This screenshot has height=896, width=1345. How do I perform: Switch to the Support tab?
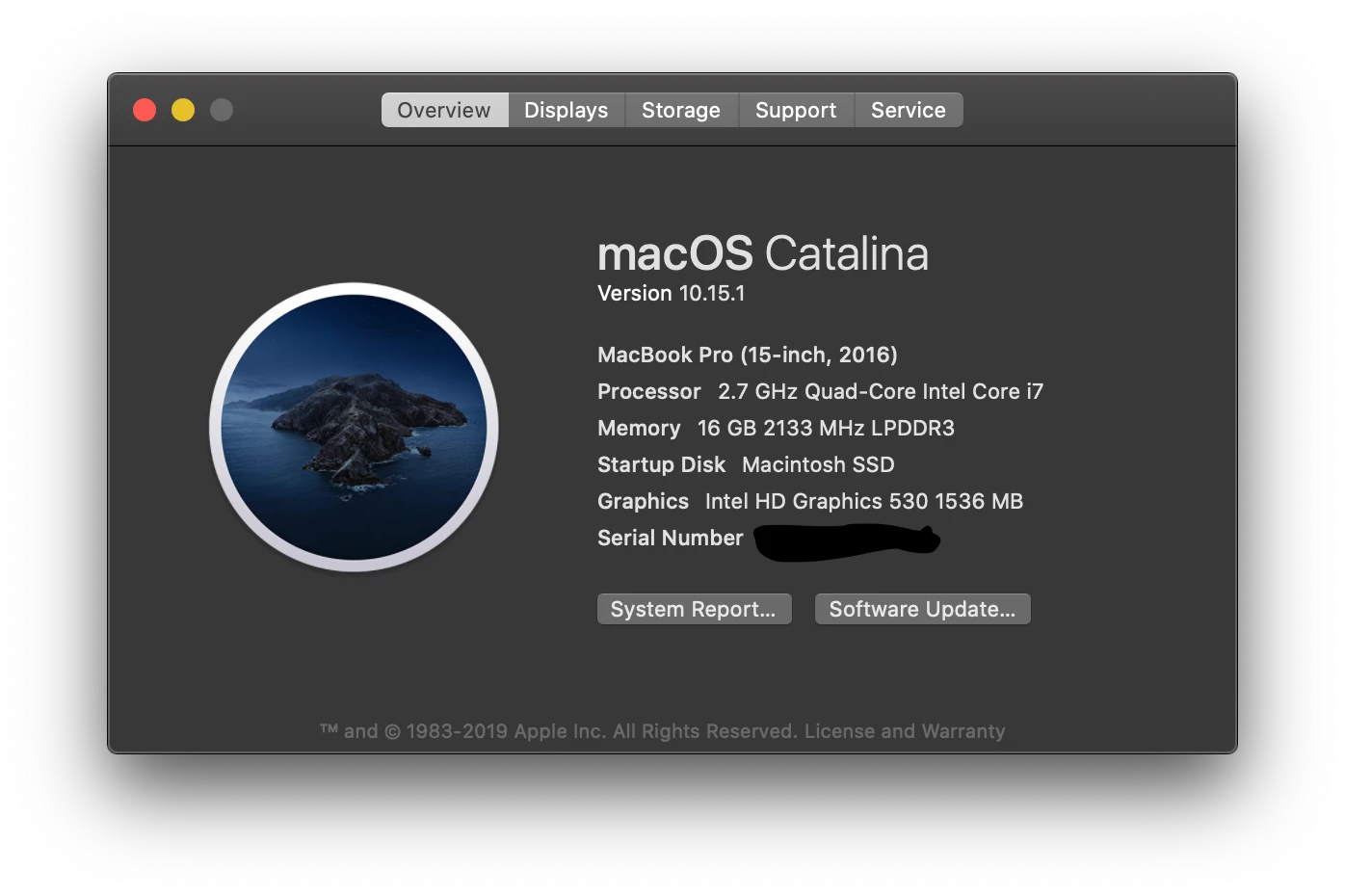[x=796, y=110]
